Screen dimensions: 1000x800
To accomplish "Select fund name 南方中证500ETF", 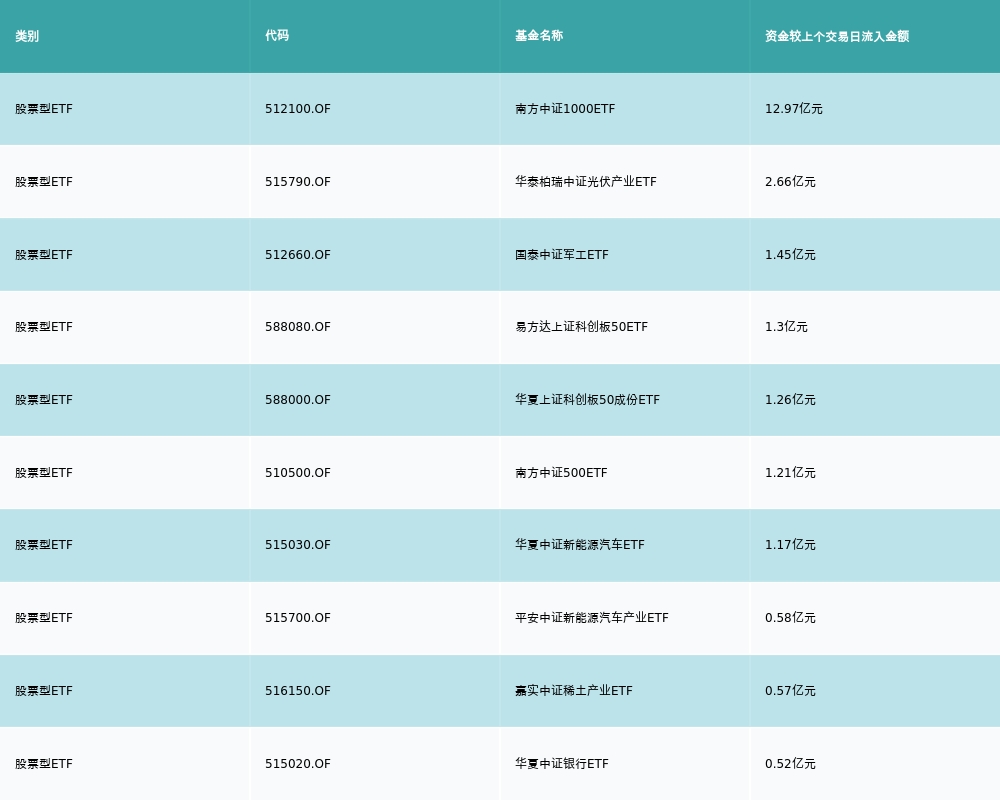I will coord(561,473).
